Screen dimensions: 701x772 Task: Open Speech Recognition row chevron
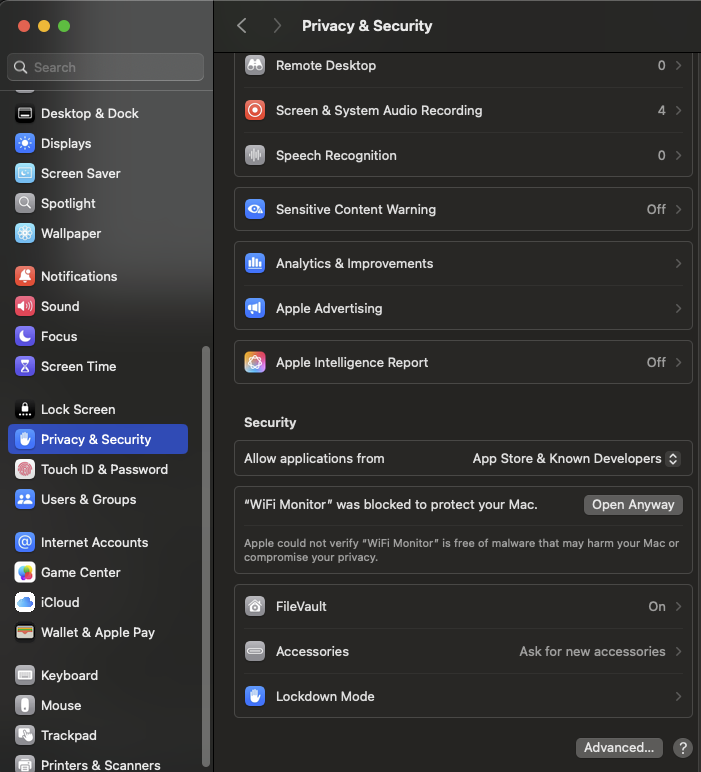(x=678, y=156)
